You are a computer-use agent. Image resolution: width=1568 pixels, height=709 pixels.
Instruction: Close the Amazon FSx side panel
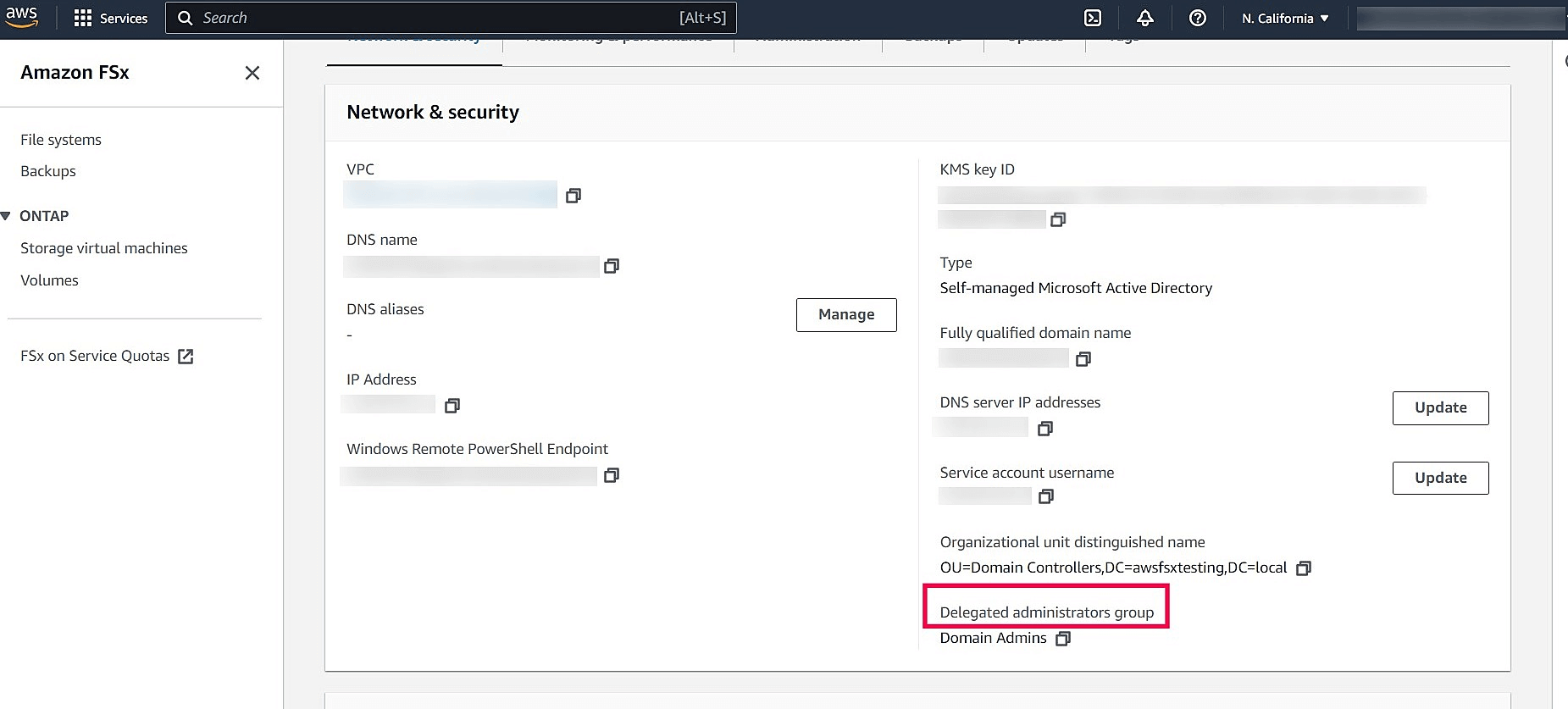(252, 73)
